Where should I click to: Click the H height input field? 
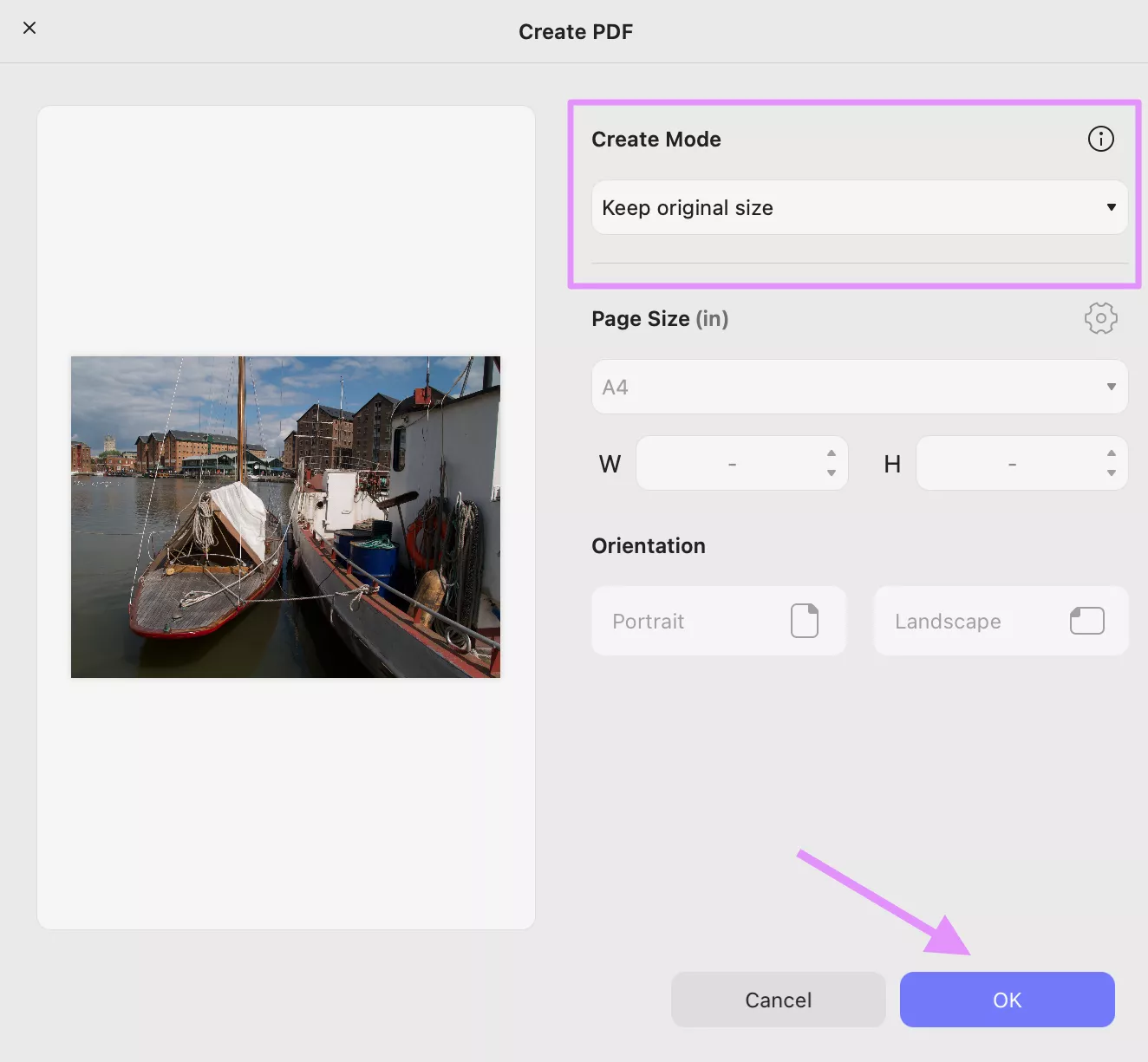click(1011, 464)
